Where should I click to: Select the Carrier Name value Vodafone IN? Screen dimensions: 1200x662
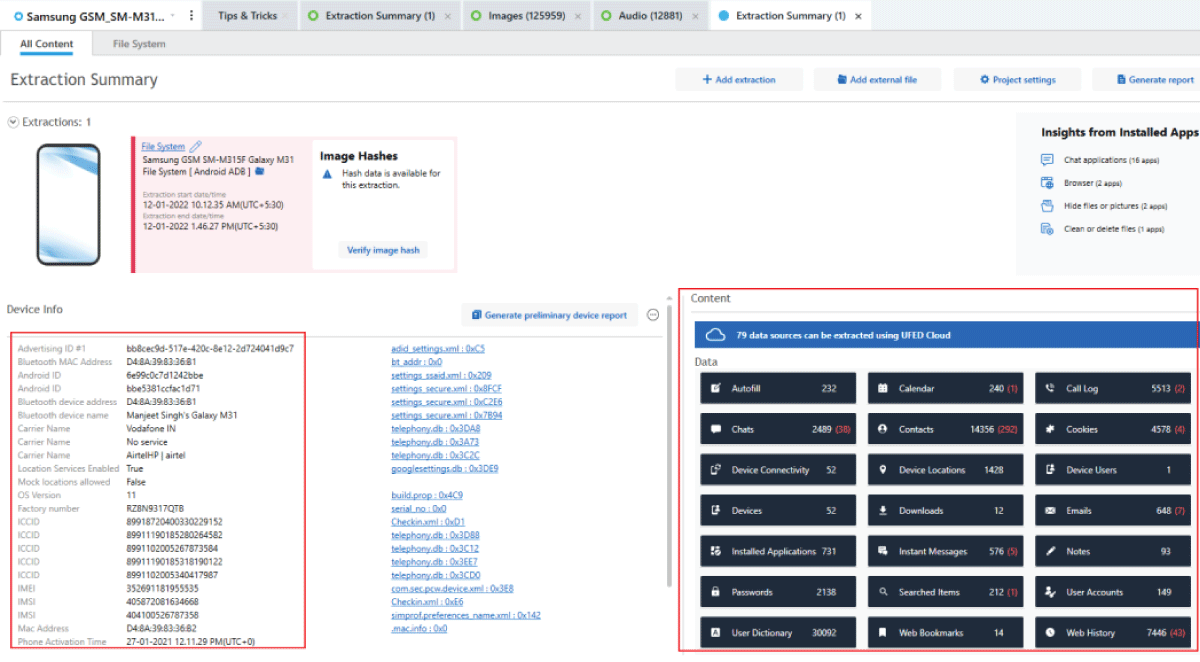coord(151,428)
